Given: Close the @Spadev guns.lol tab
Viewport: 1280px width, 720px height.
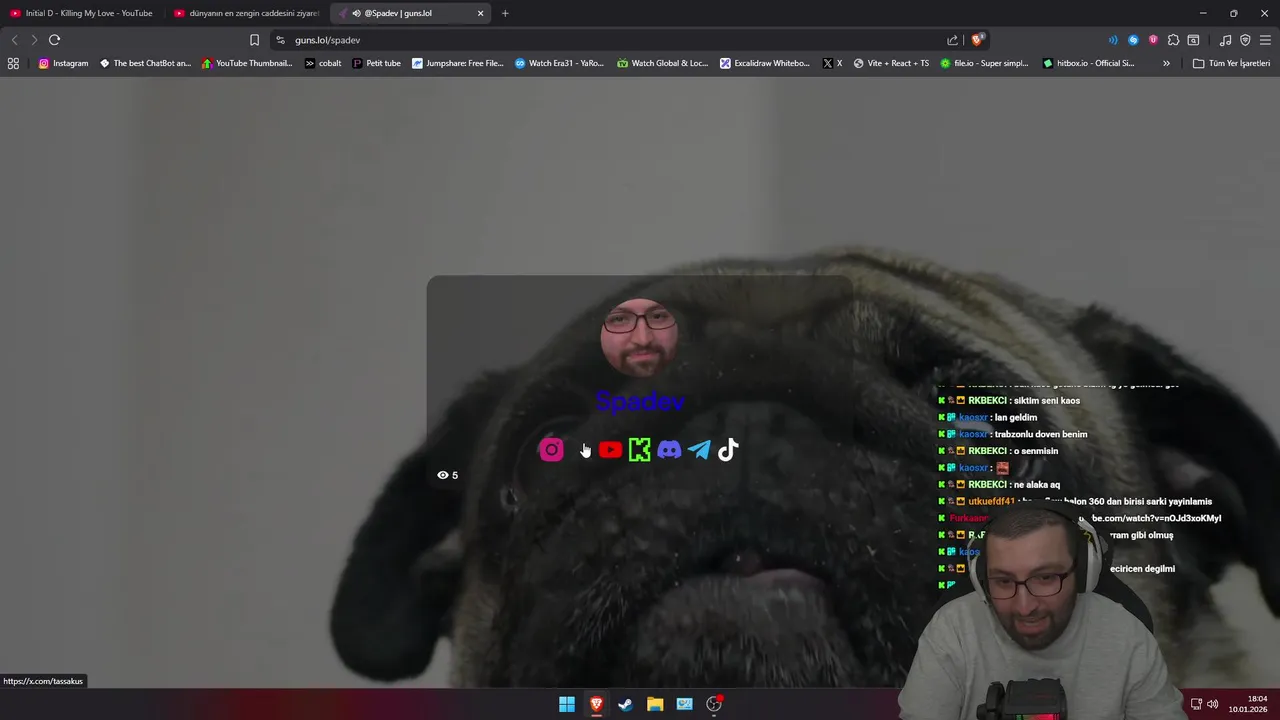Looking at the screenshot, I should click(480, 13).
